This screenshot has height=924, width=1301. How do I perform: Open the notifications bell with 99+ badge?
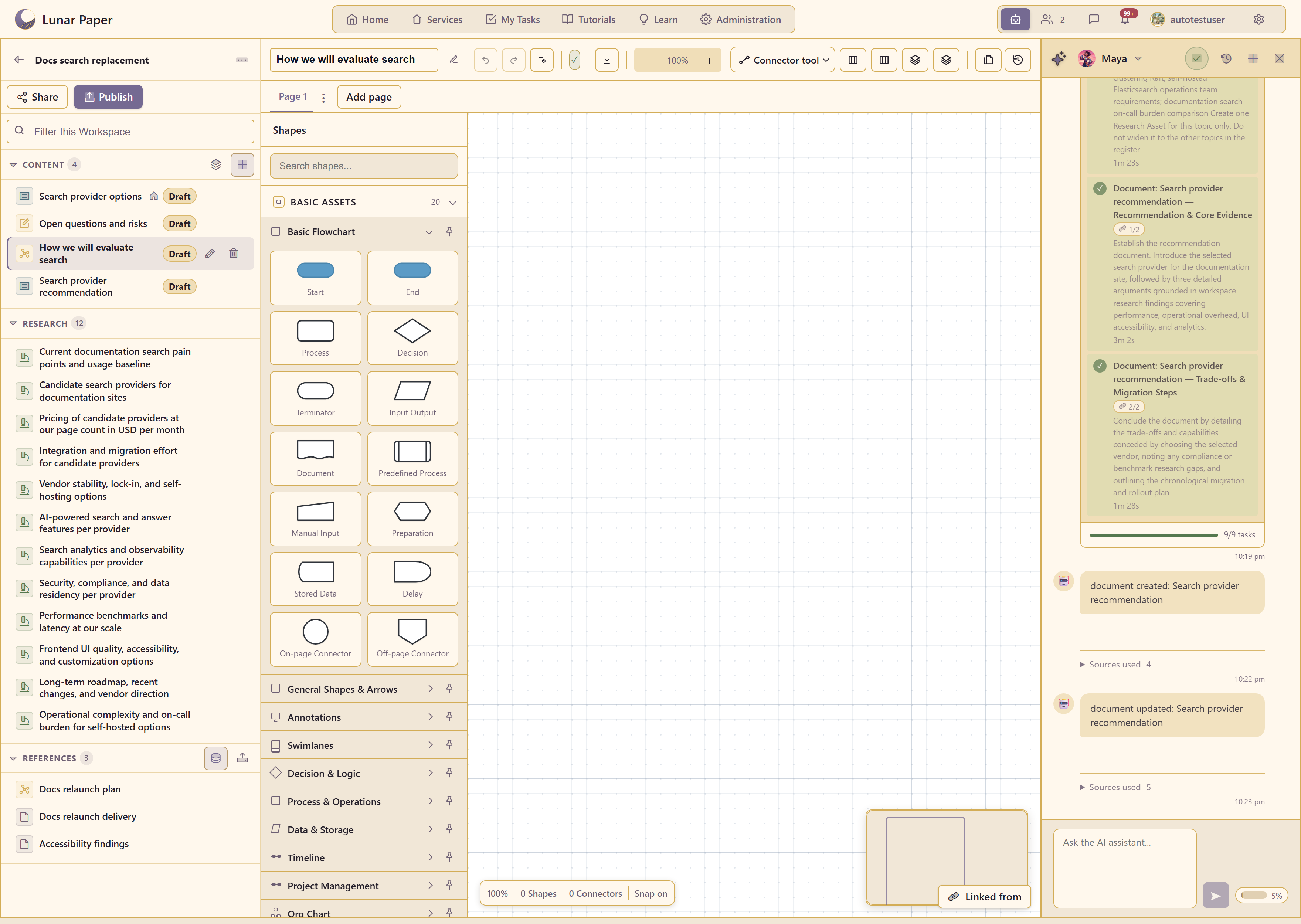[x=1125, y=19]
